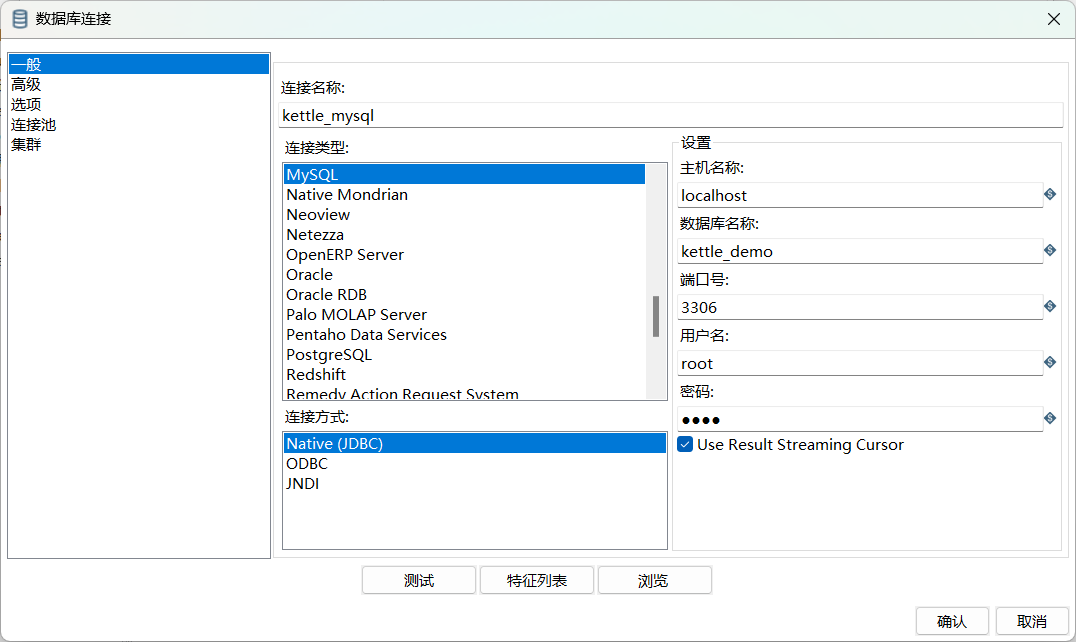Confirm the connection with the 确认 button
1076x642 pixels.
point(951,621)
